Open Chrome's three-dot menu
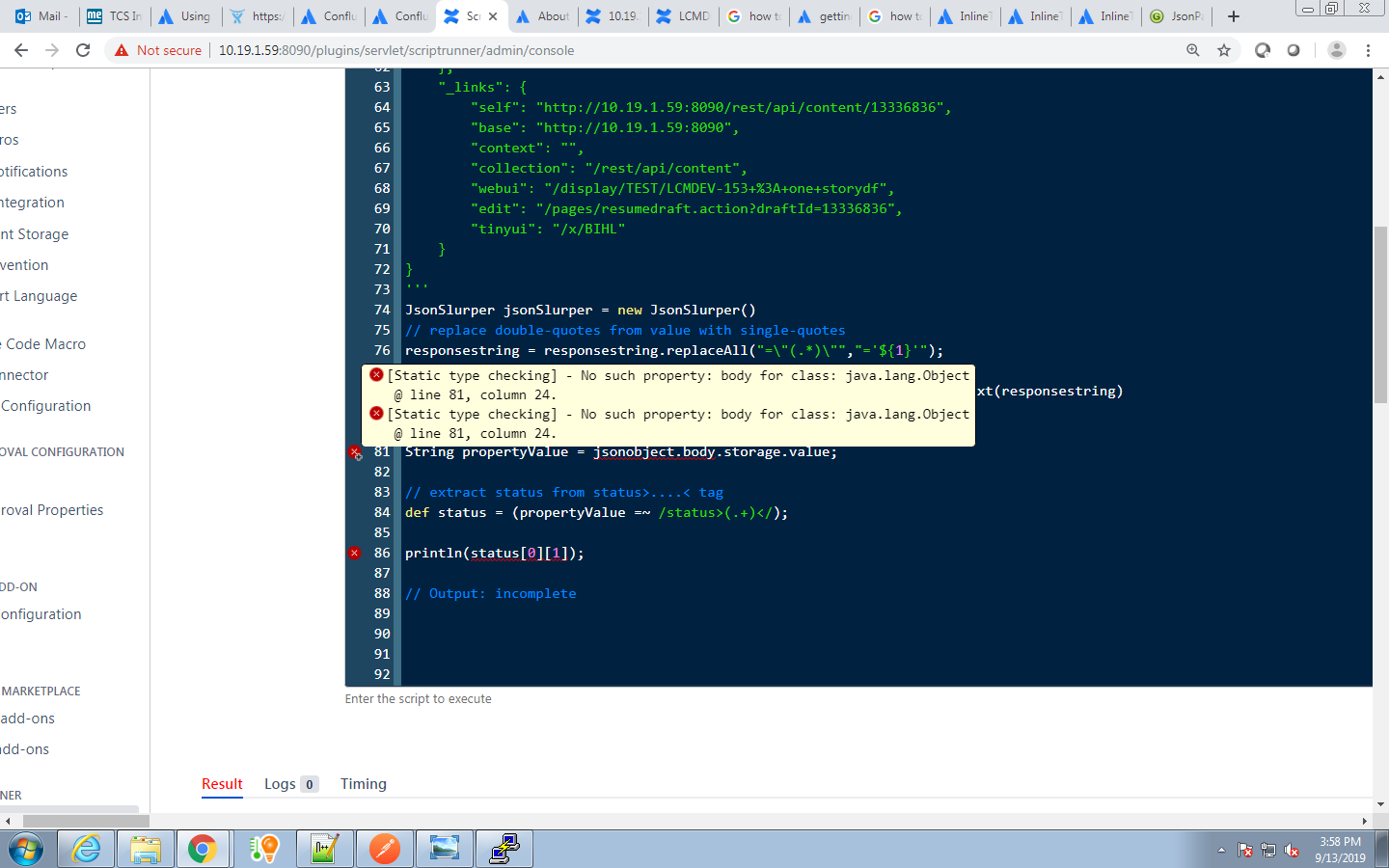1389x868 pixels. tap(1369, 49)
